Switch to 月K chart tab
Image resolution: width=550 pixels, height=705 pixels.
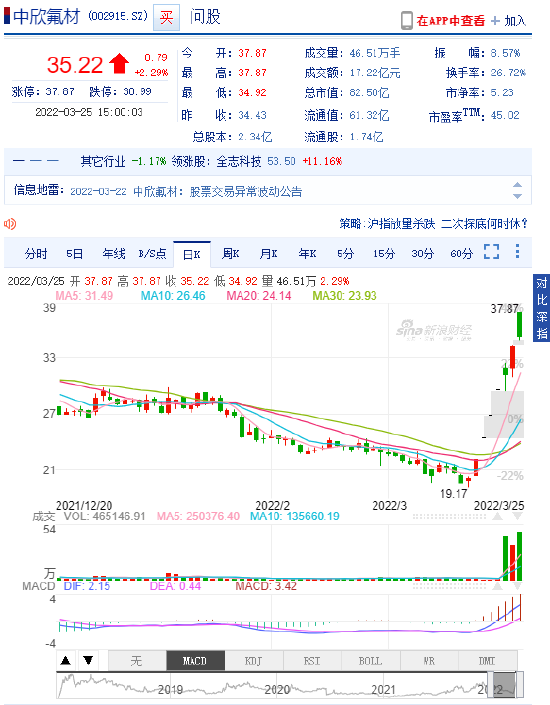click(x=268, y=254)
